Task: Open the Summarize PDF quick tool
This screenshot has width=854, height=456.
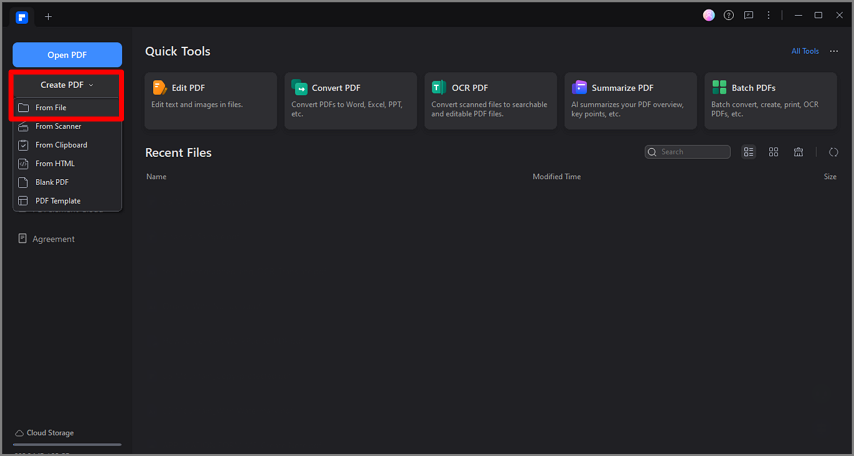Action: tap(631, 101)
